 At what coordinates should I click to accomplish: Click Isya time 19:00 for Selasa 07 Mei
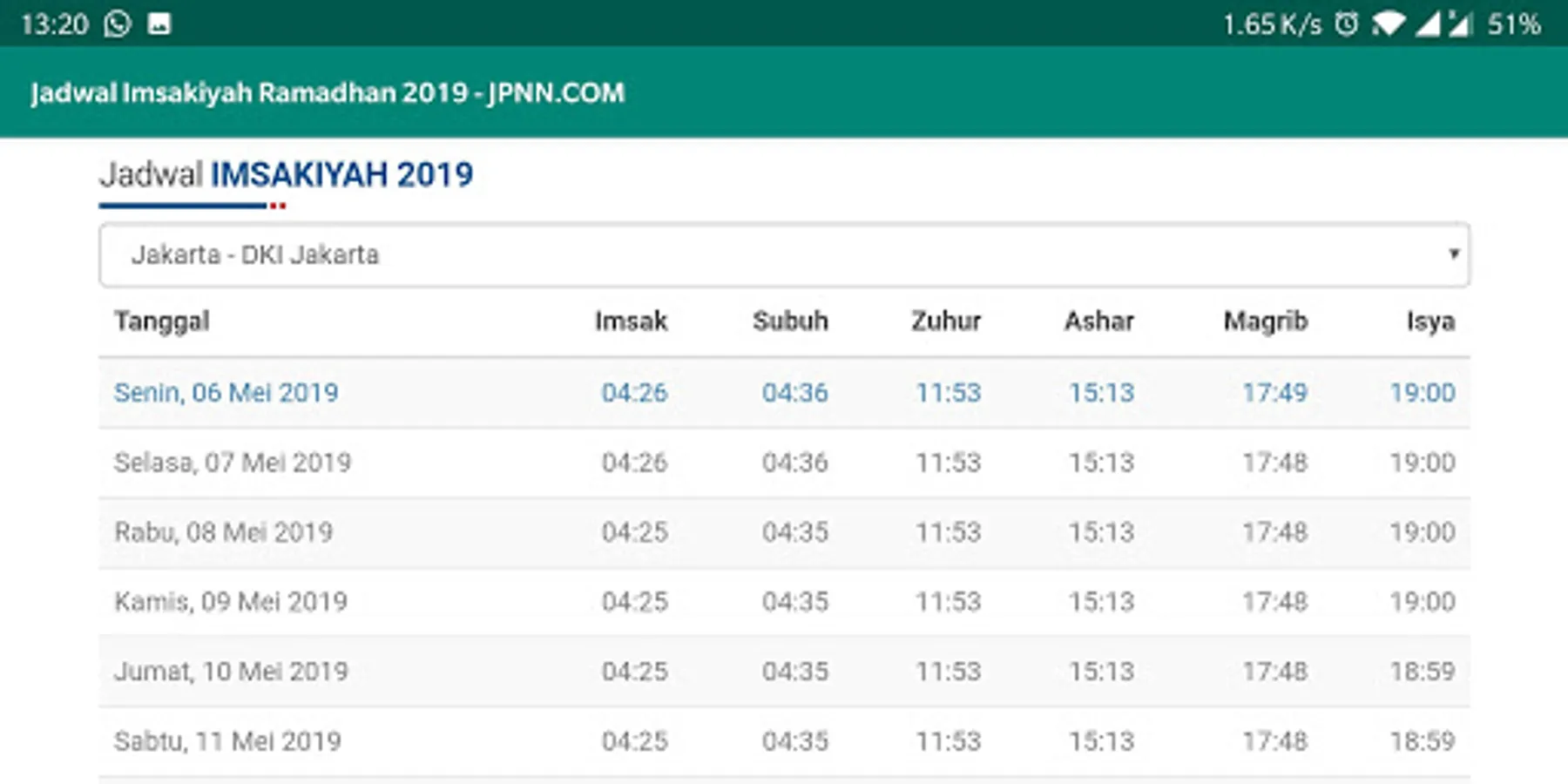(x=1422, y=463)
